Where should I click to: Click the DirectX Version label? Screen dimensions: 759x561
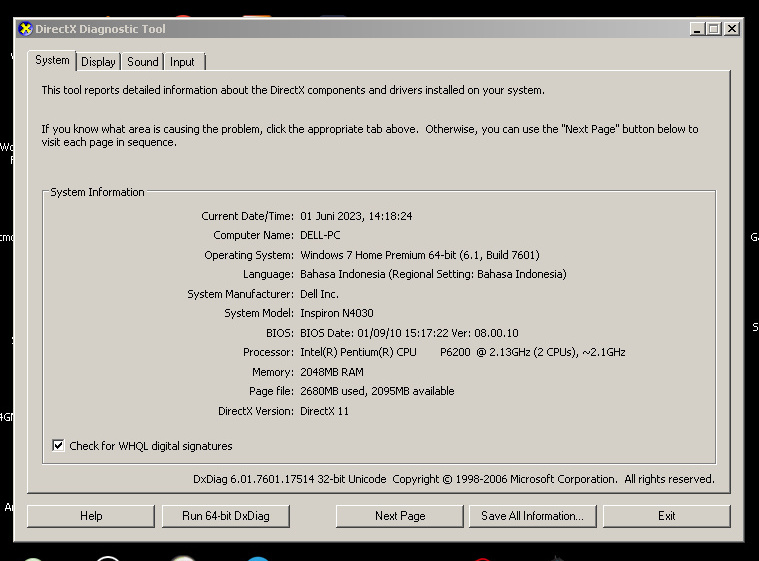click(x=256, y=411)
